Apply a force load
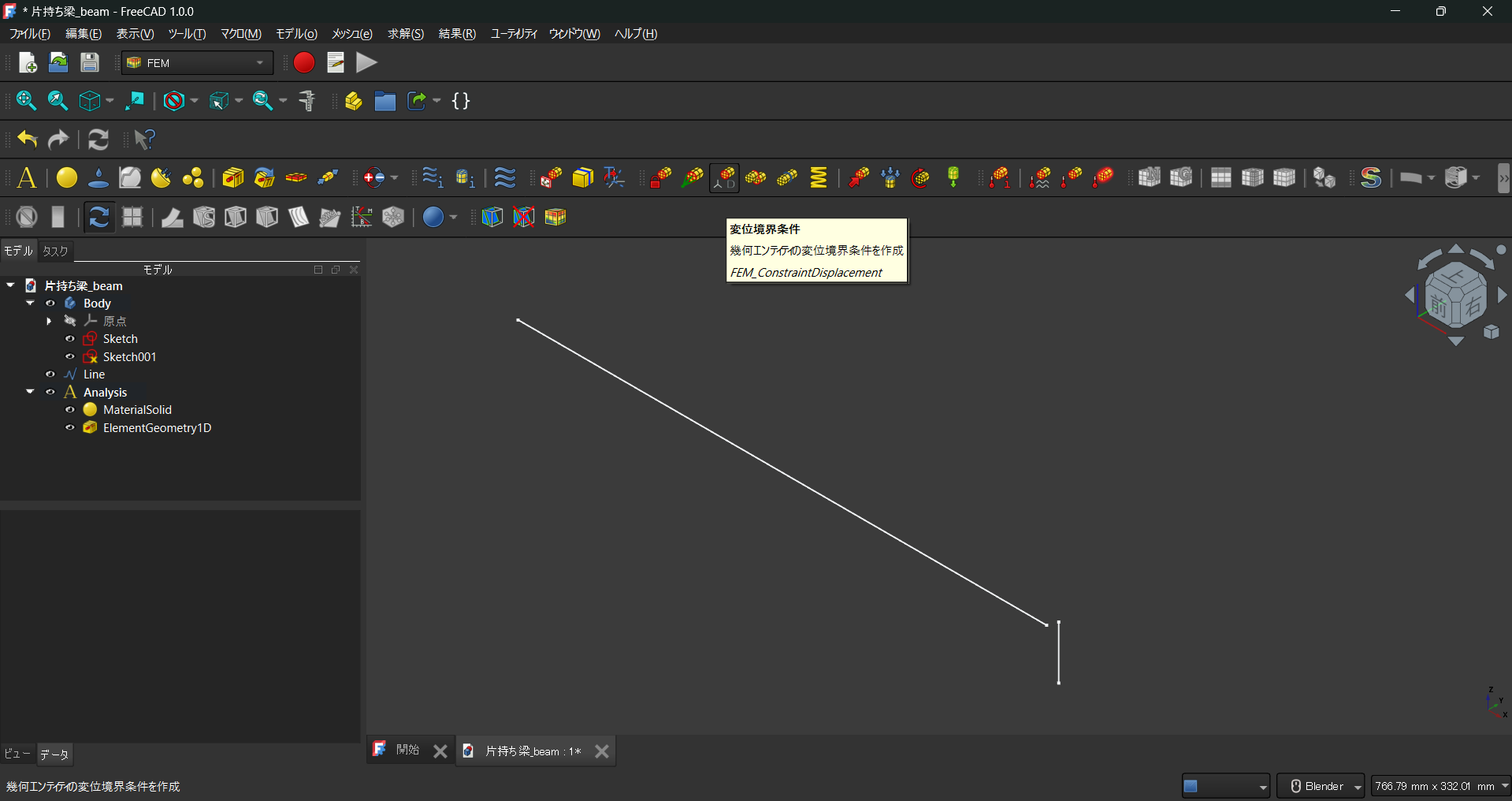The width and height of the screenshot is (1512, 801). [859, 178]
